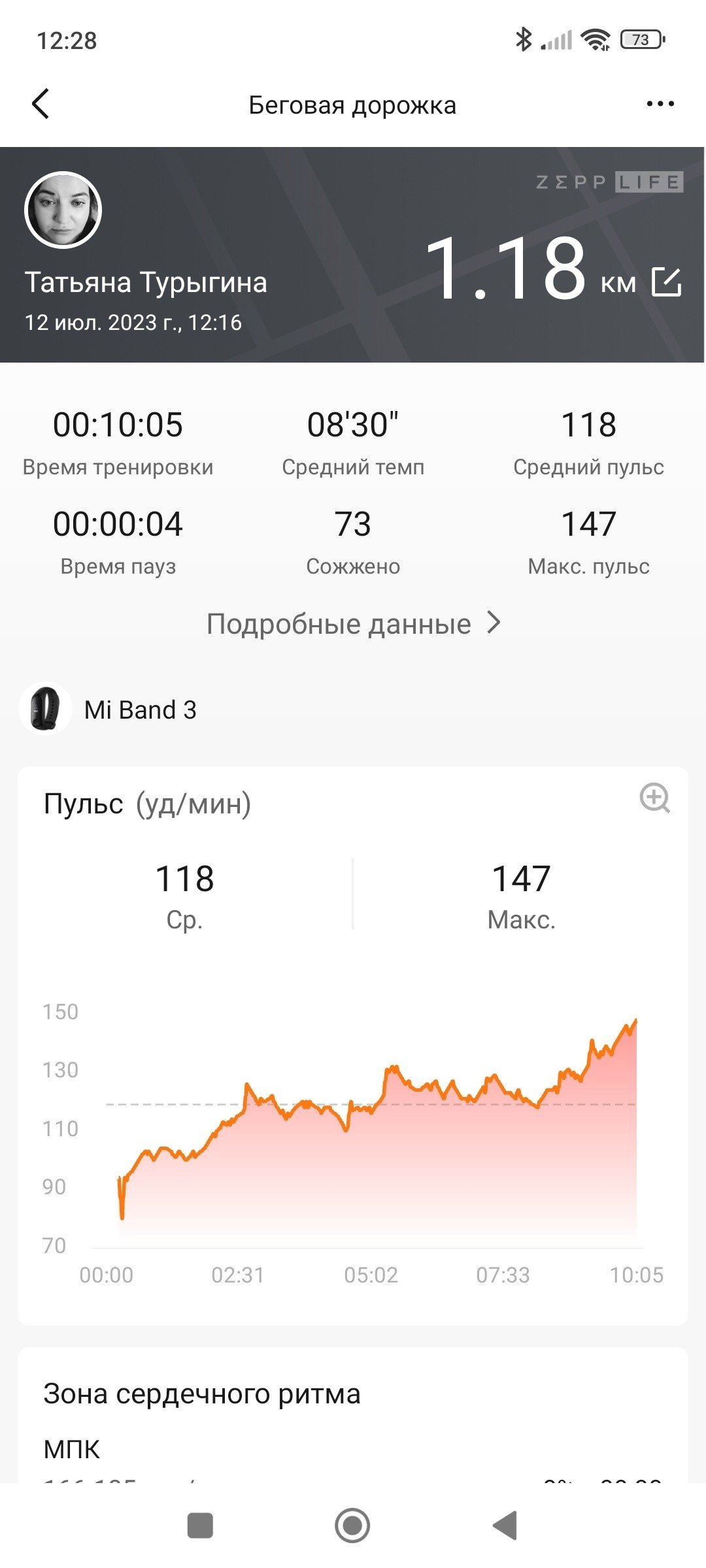Open the three-dot more options menu
706x1568 pixels.
[x=660, y=104]
